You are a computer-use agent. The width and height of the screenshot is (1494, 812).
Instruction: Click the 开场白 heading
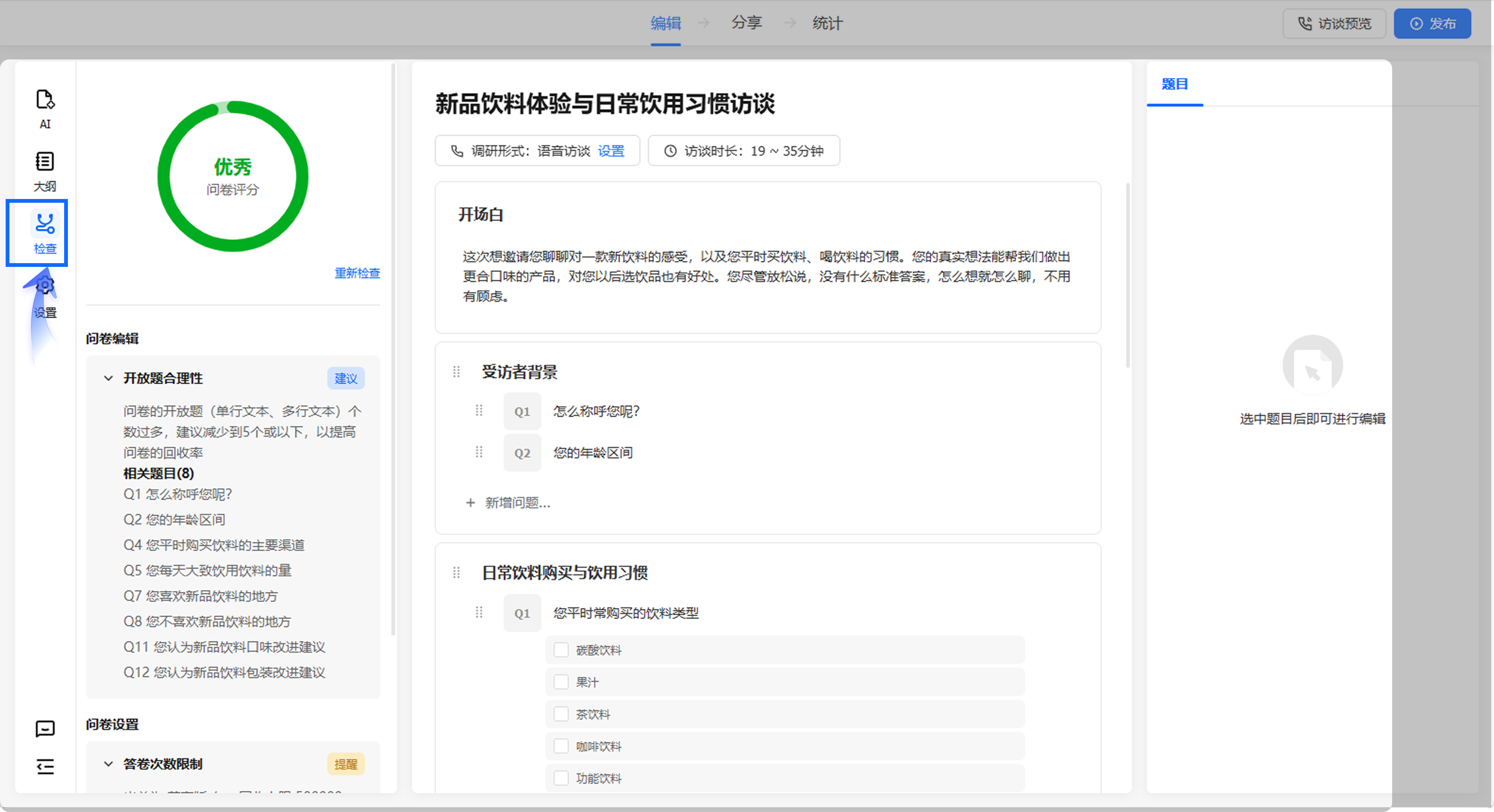(481, 215)
